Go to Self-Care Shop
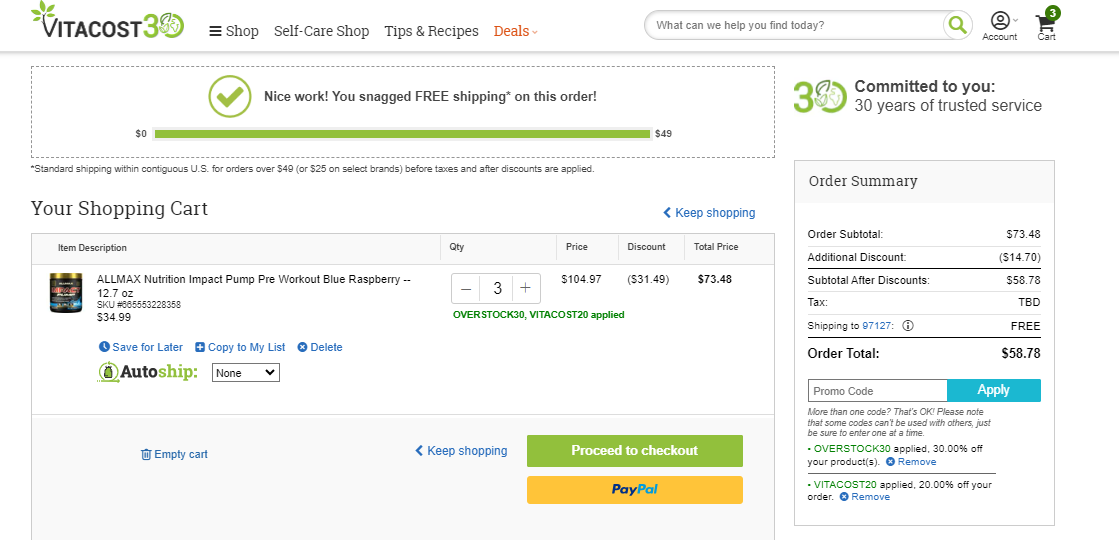This screenshot has height=540, width=1119. [321, 31]
